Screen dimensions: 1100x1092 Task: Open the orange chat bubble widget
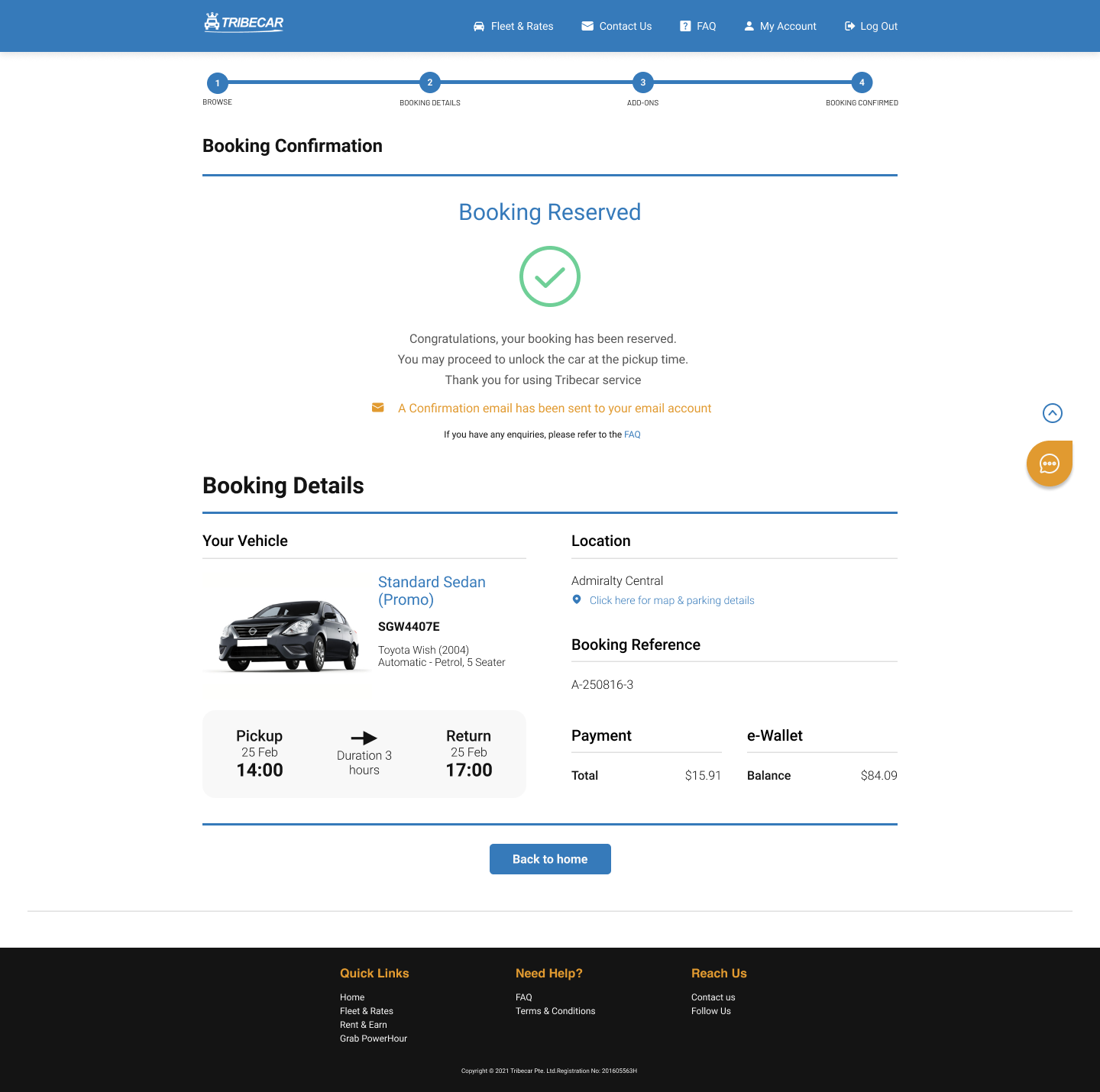point(1050,464)
